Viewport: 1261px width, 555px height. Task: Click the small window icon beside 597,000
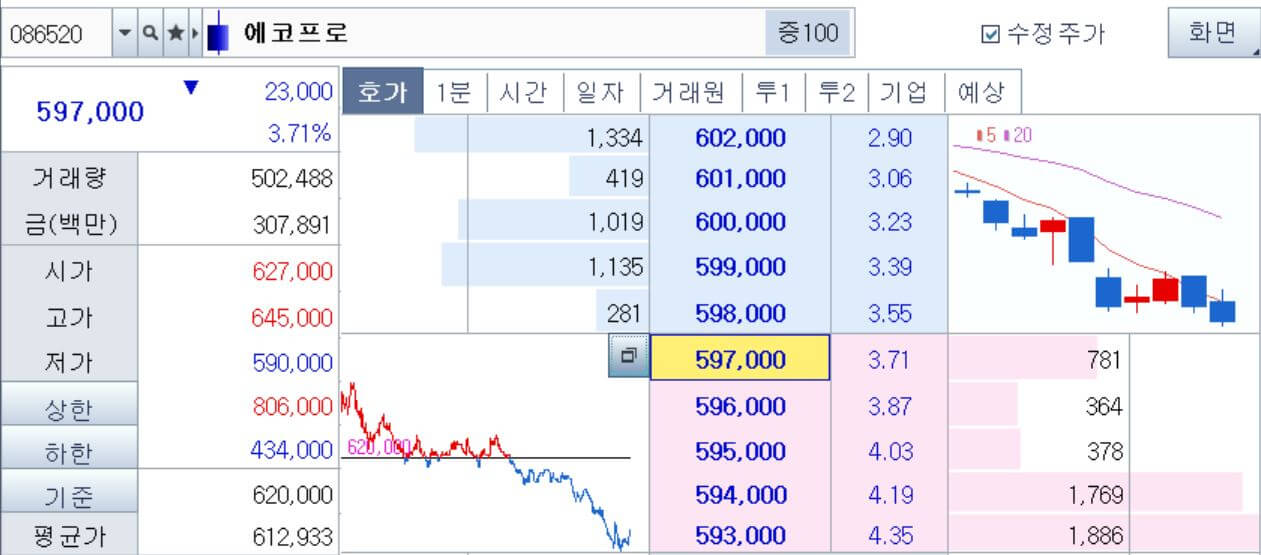pos(628,356)
